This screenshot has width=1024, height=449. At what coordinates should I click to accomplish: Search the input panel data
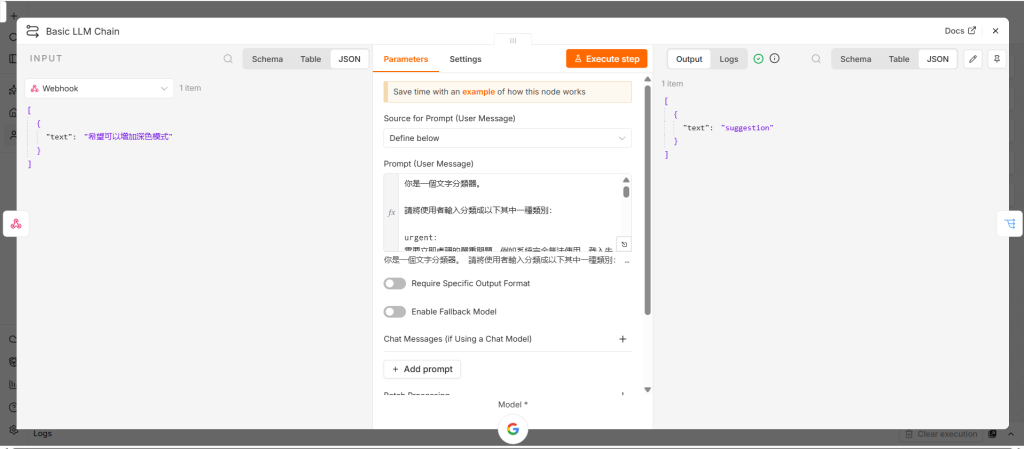228,59
